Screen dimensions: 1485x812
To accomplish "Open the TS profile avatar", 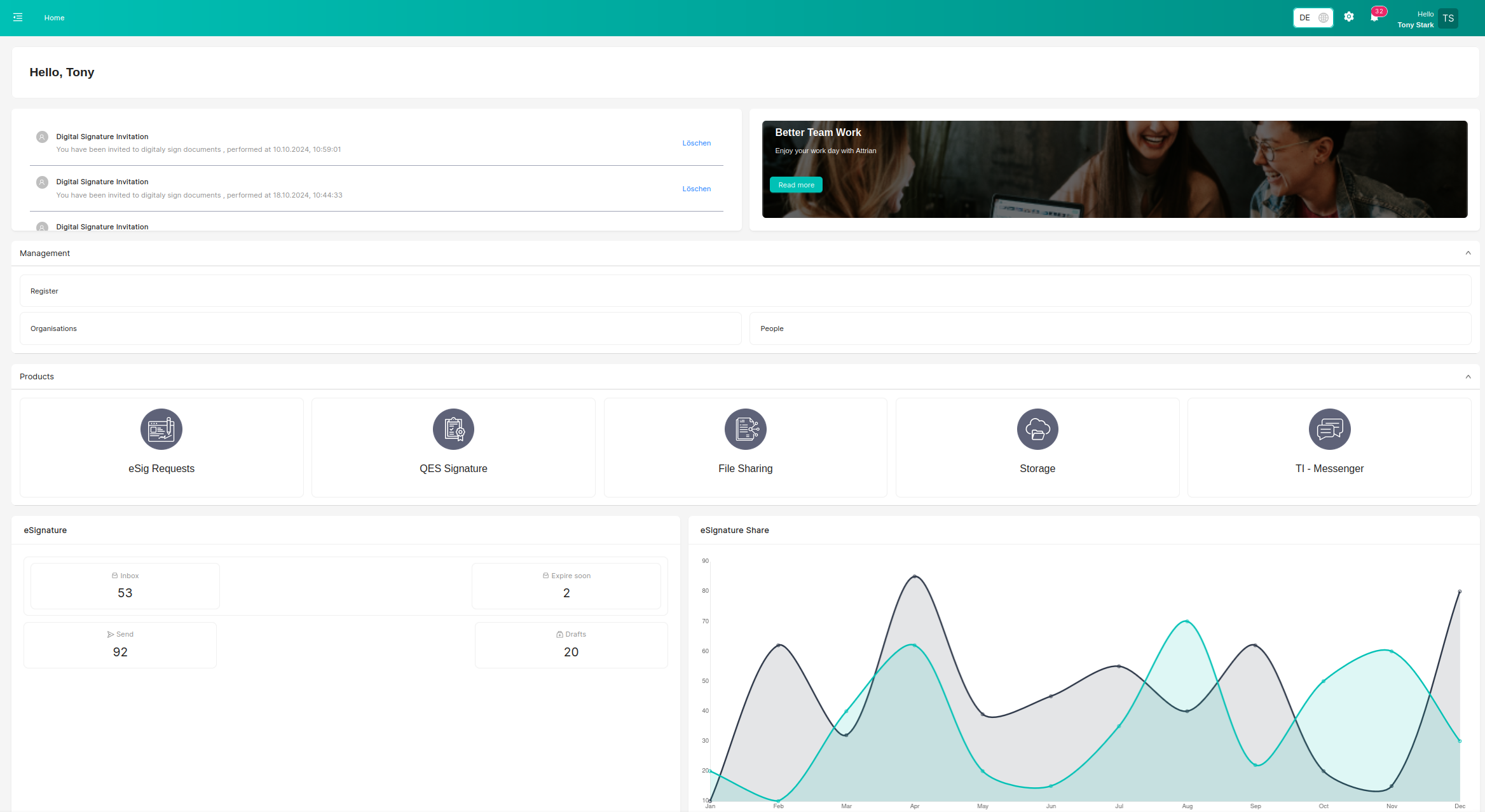I will [x=1449, y=18].
